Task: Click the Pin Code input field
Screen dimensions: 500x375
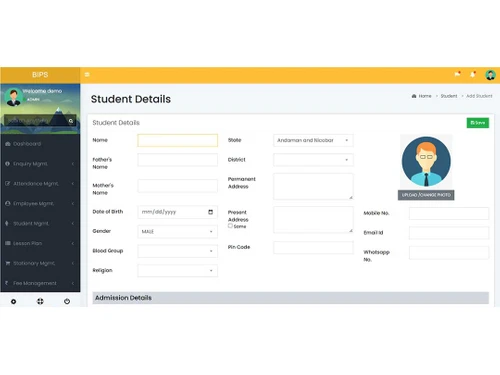Action: pyautogui.click(x=313, y=248)
